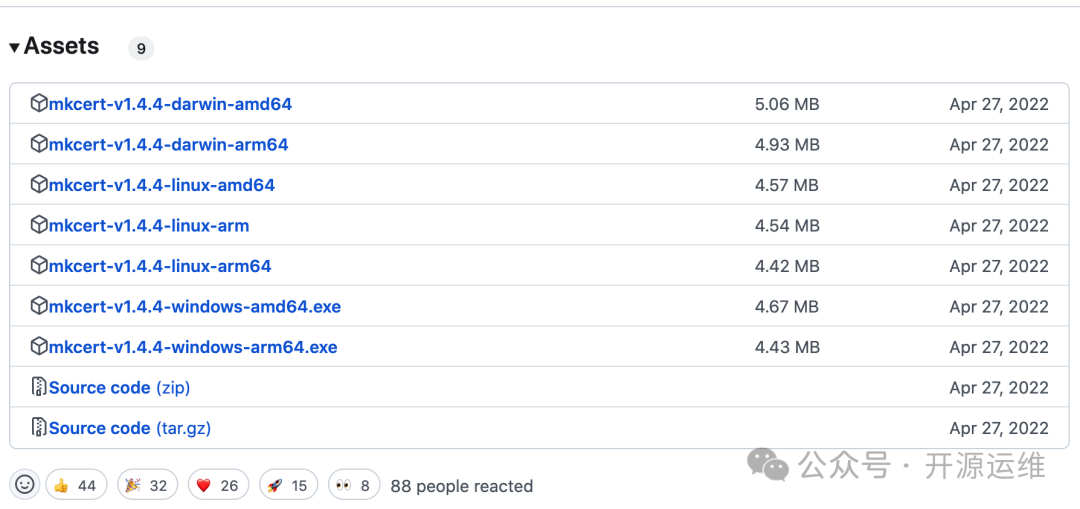Image resolution: width=1080 pixels, height=509 pixels.
Task: Download mkcert-v1.4.4-linux-arm64
Action: (x=160, y=266)
